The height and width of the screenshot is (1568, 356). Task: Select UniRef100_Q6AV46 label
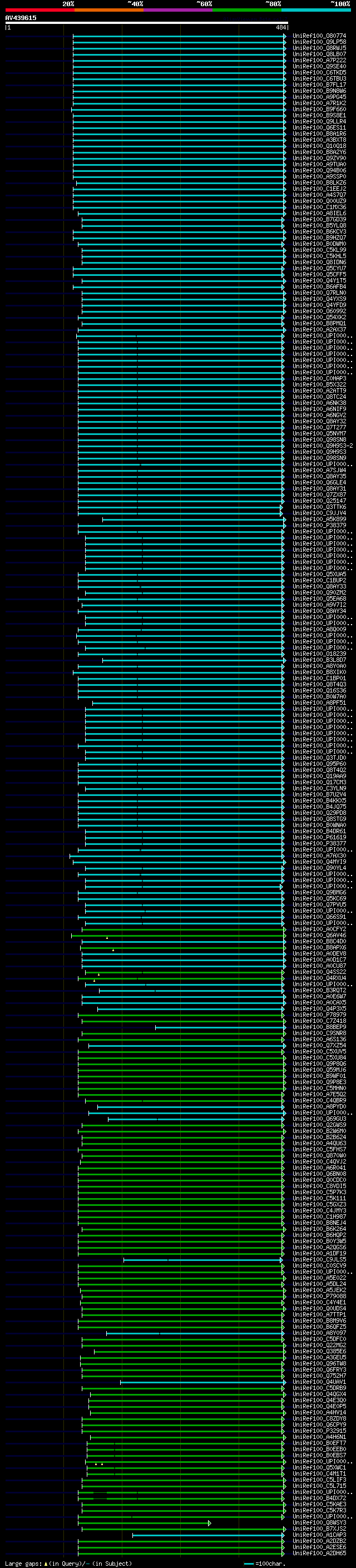pyautogui.click(x=319, y=935)
